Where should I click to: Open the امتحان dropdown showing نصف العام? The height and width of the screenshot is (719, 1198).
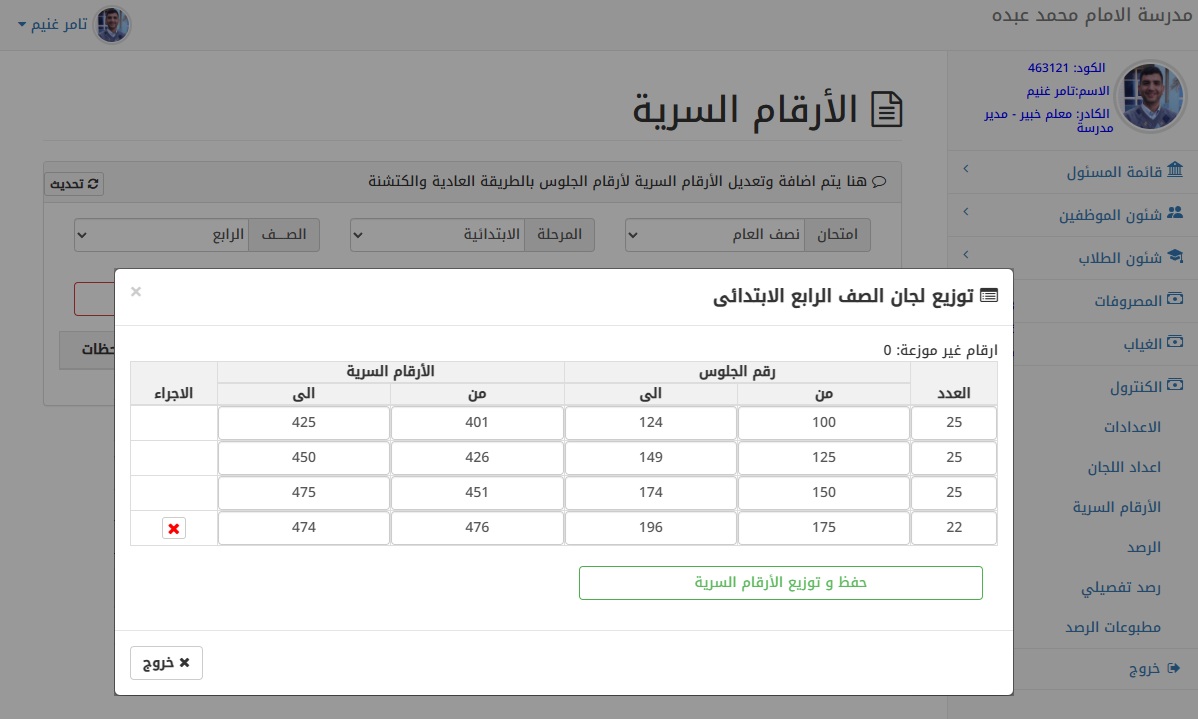click(715, 236)
